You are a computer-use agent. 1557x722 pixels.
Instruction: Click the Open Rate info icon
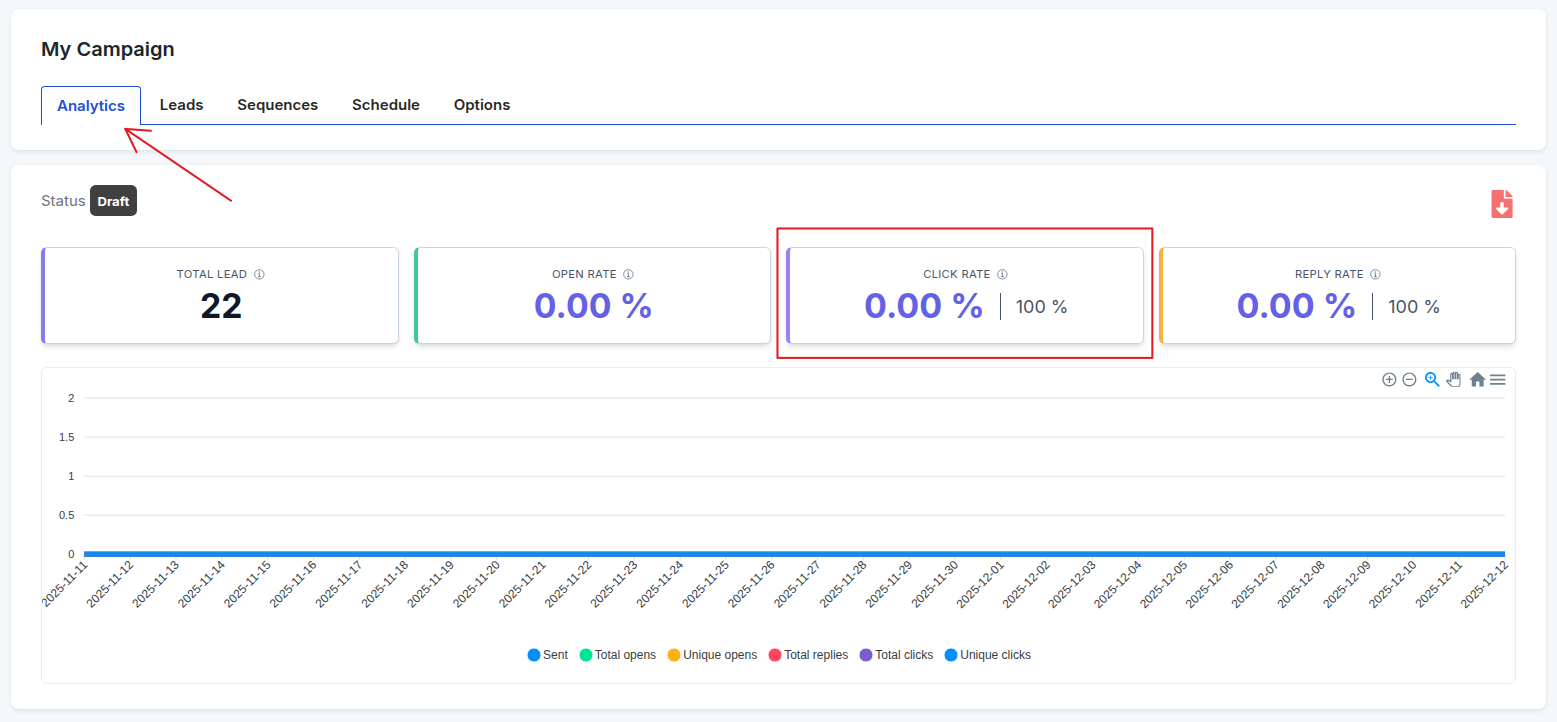tap(629, 274)
